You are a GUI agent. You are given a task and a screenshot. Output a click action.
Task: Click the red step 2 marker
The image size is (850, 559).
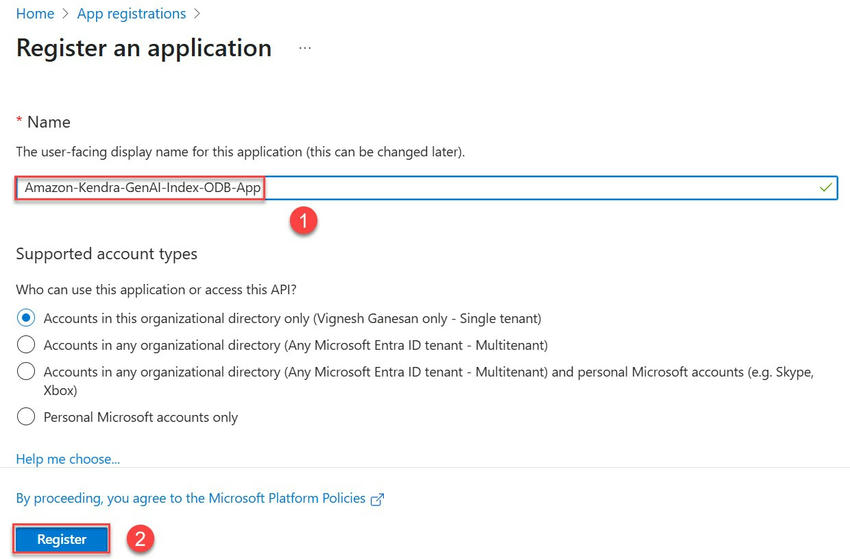coord(141,539)
